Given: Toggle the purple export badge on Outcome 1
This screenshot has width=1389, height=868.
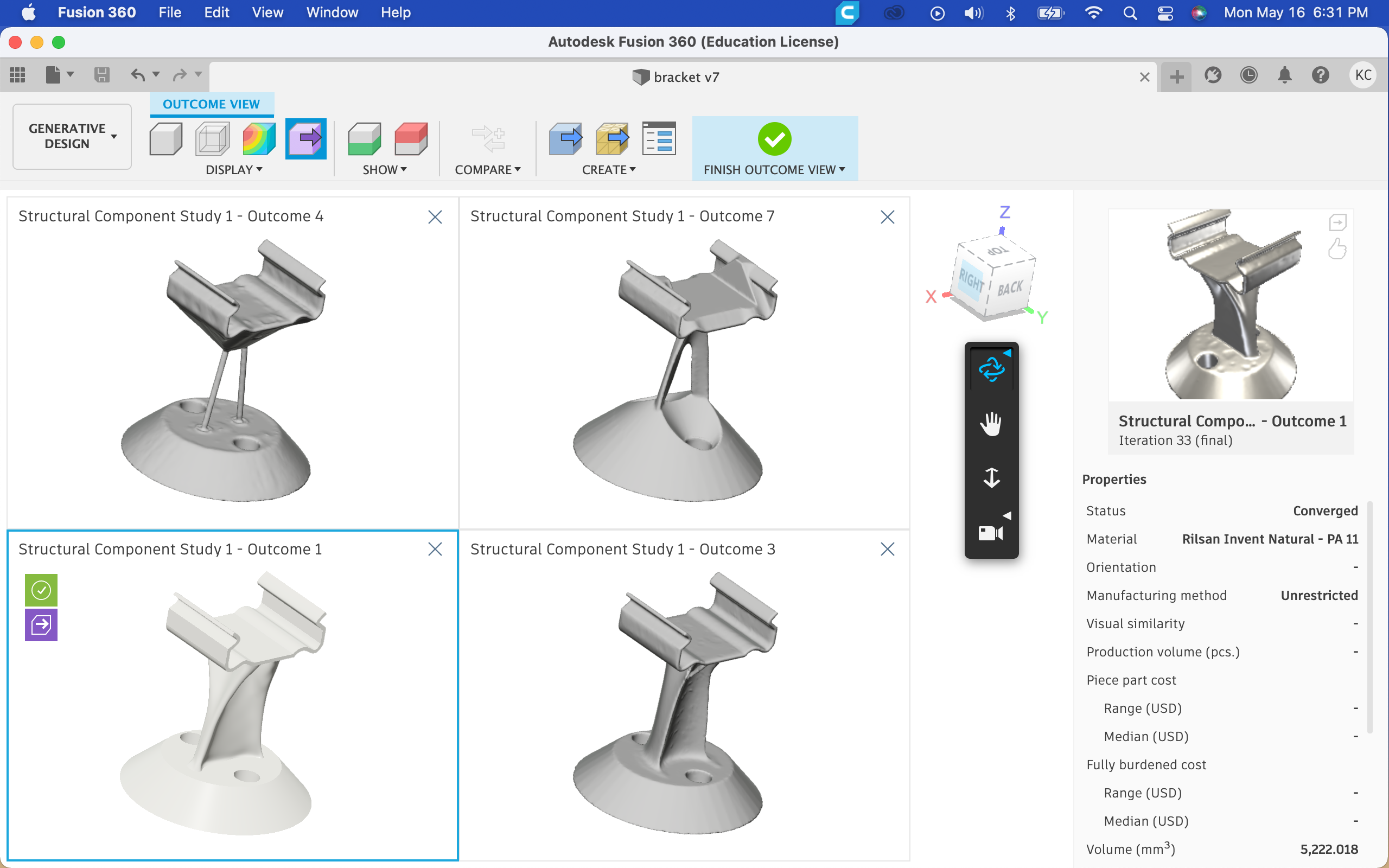Looking at the screenshot, I should 41,624.
